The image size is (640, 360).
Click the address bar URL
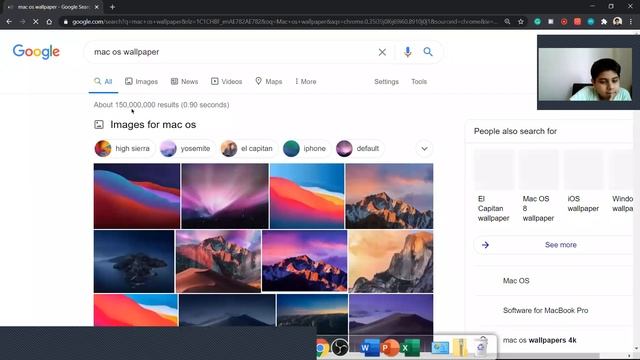pyautogui.click(x=284, y=22)
